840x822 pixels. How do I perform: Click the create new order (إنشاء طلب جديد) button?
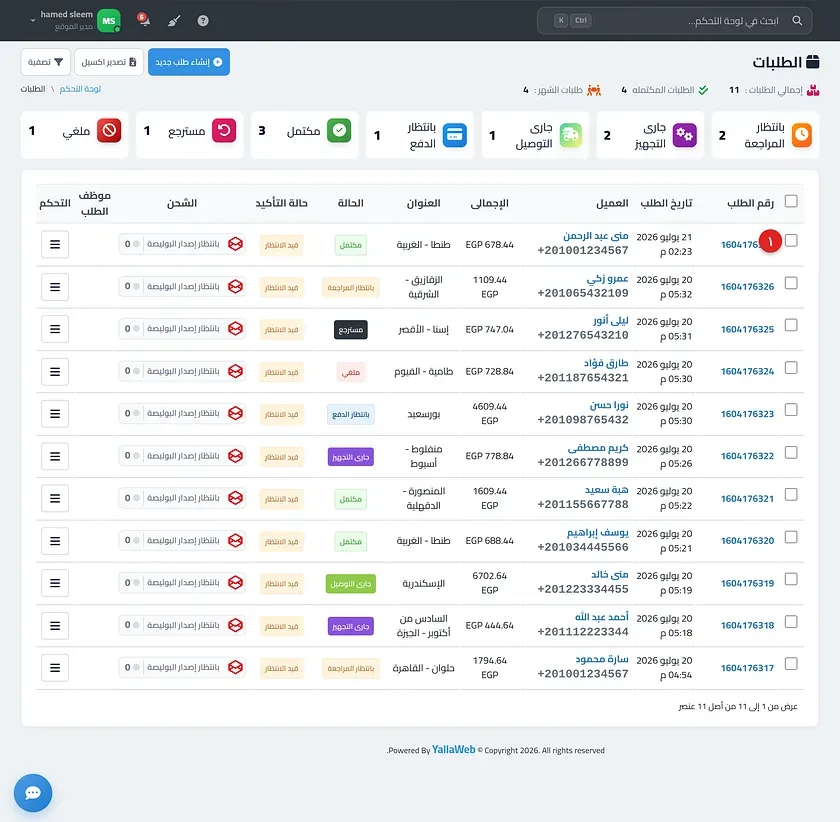tap(189, 62)
